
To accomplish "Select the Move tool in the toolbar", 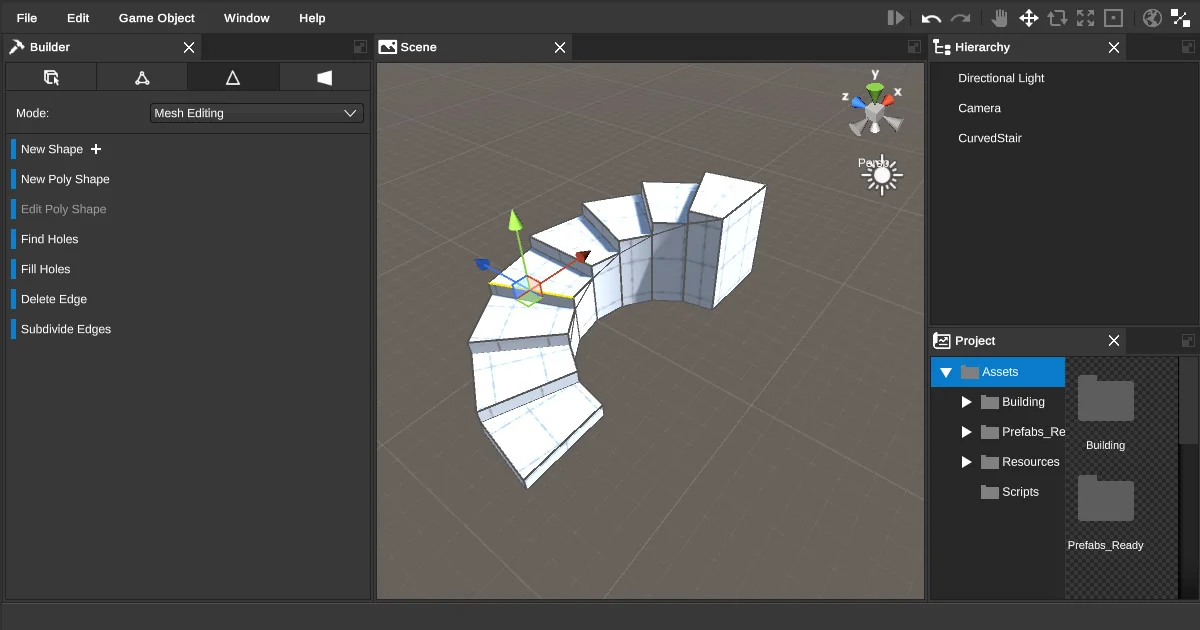I will (1028, 17).
